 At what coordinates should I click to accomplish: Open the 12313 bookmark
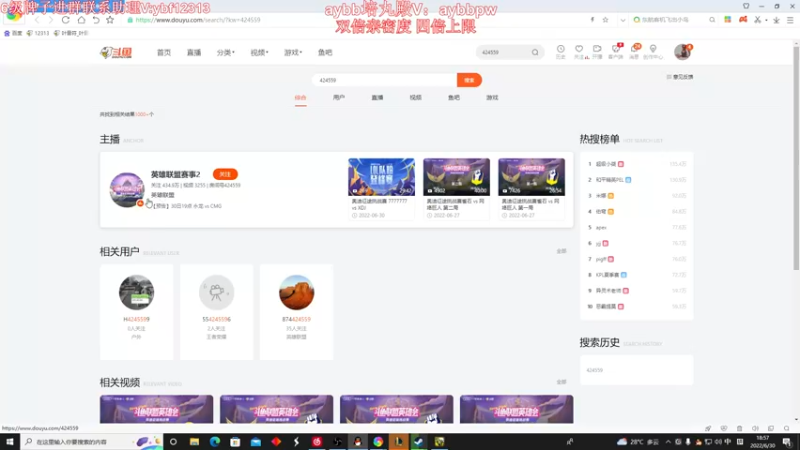[x=38, y=33]
